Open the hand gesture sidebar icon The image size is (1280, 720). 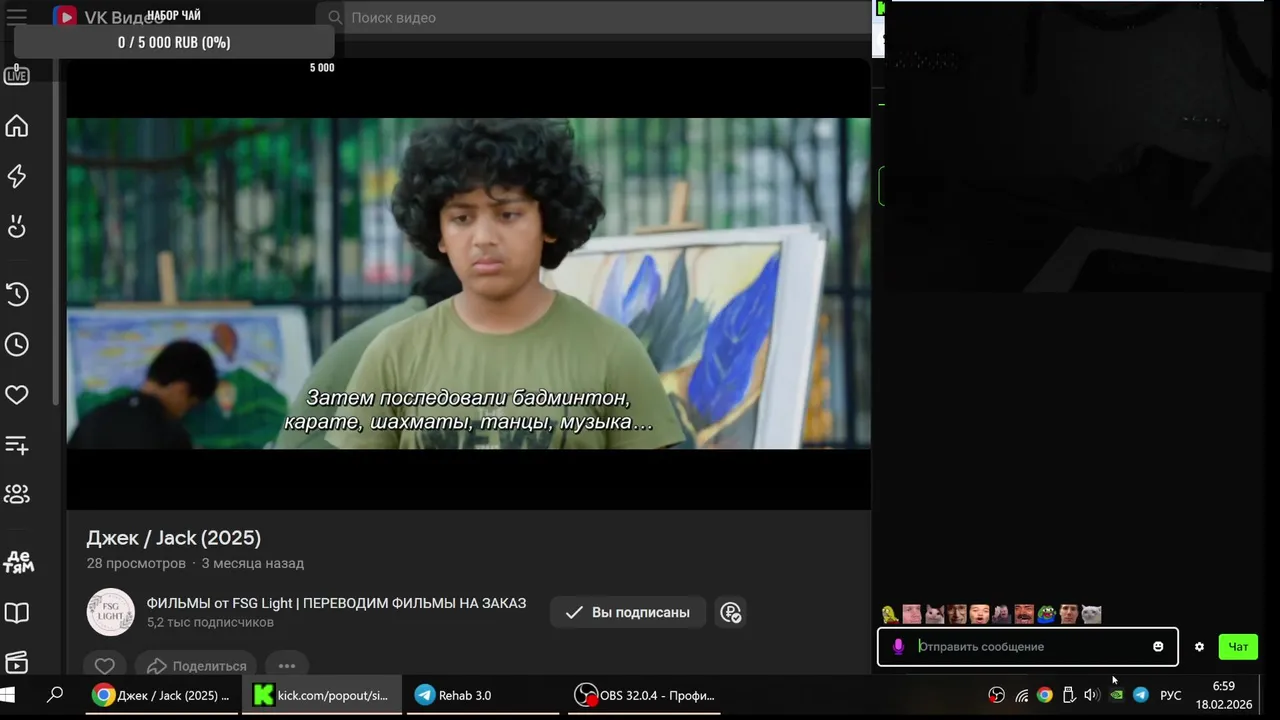point(16,226)
